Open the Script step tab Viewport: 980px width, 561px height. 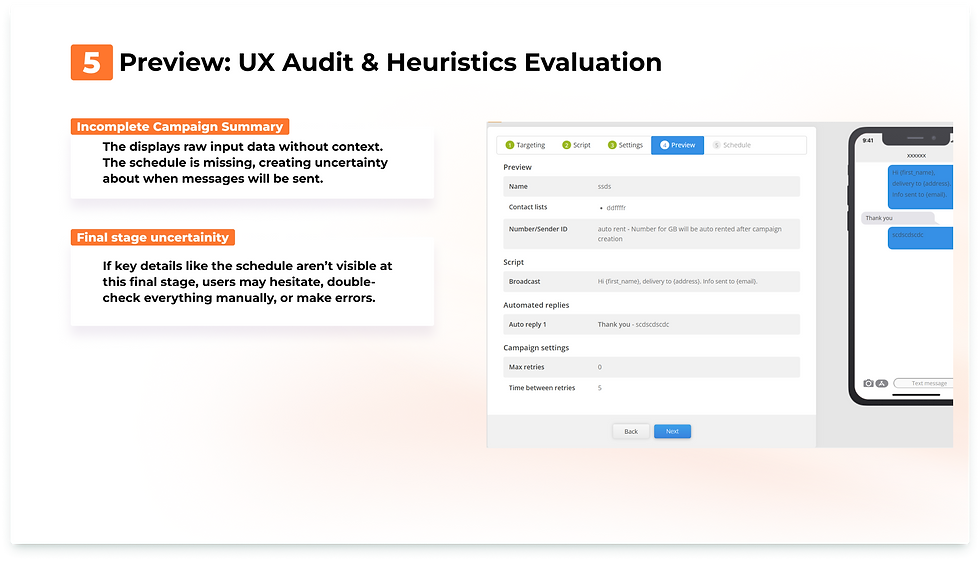[x=576, y=145]
